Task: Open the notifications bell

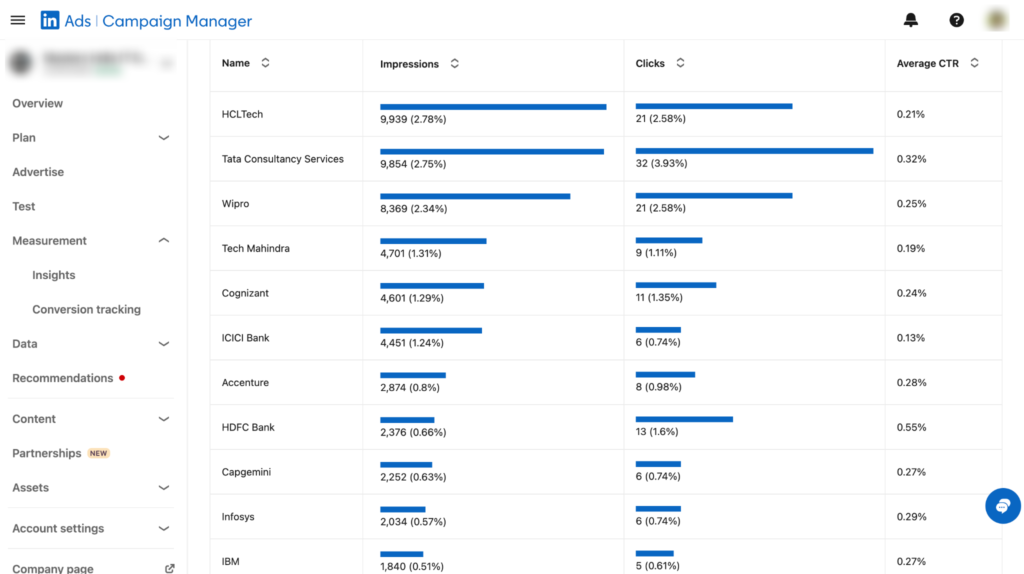Action: point(910,20)
